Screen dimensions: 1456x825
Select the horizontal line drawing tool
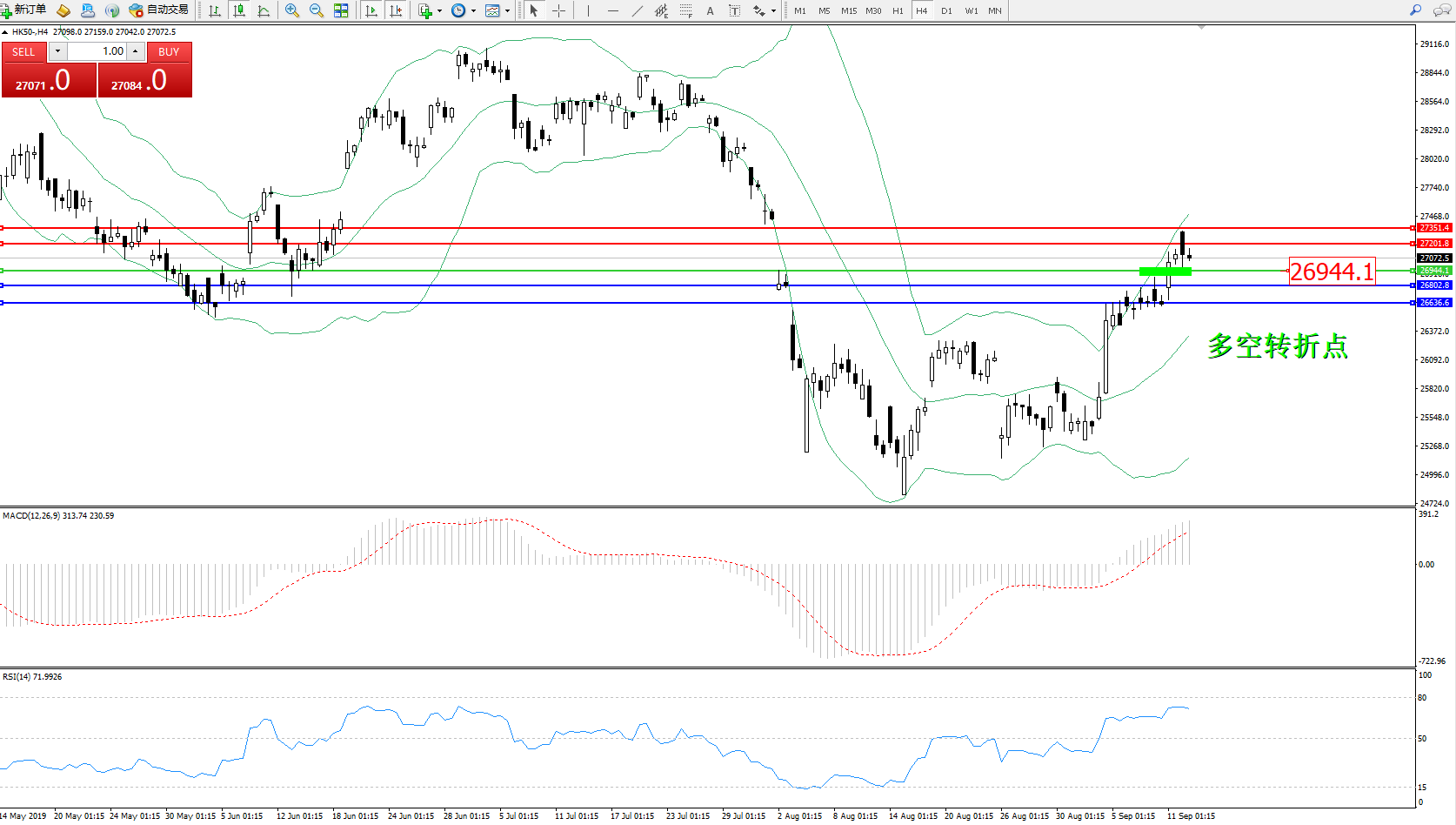pos(613,10)
